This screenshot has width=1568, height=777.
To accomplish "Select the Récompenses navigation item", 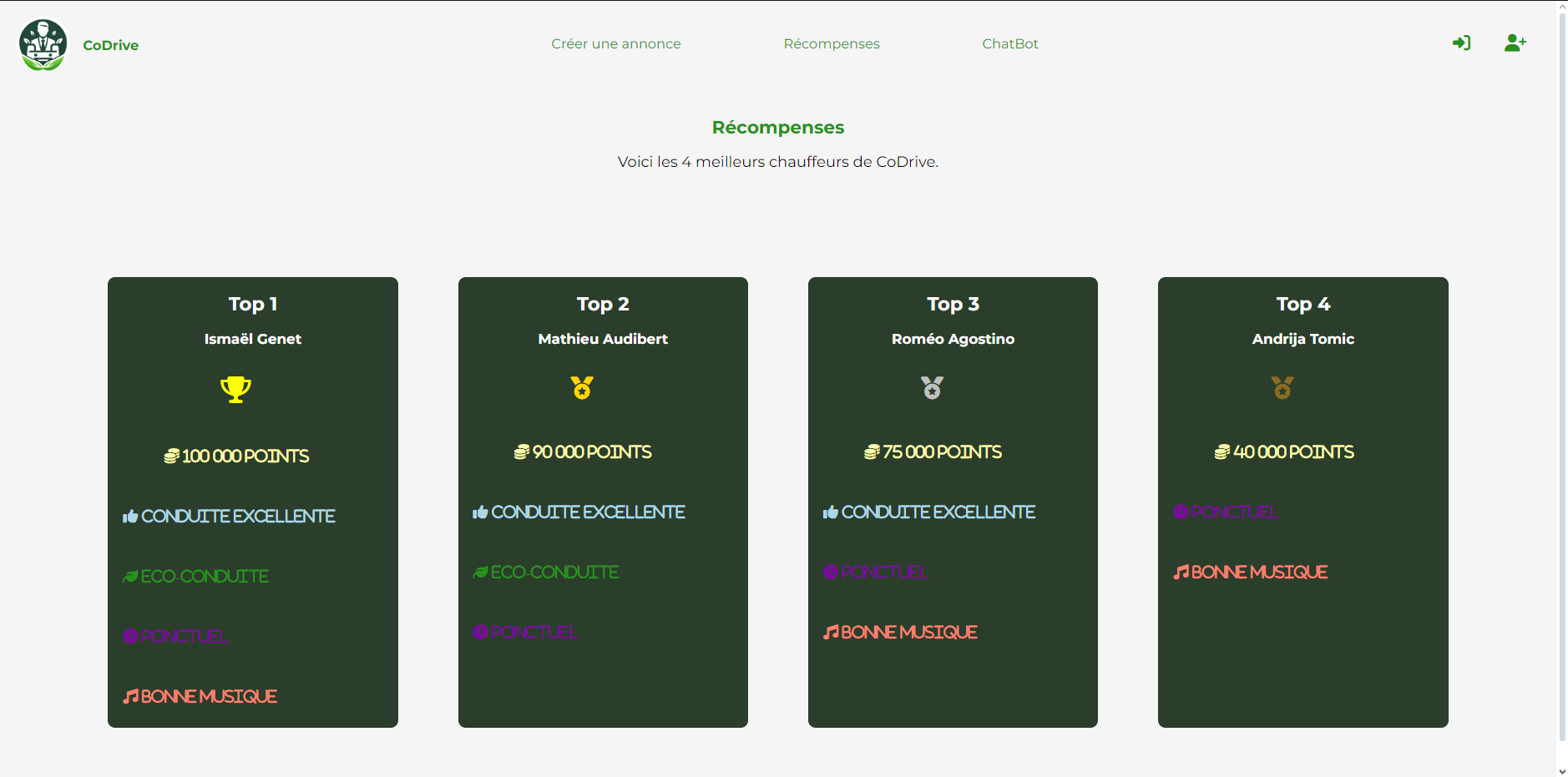I will click(832, 43).
